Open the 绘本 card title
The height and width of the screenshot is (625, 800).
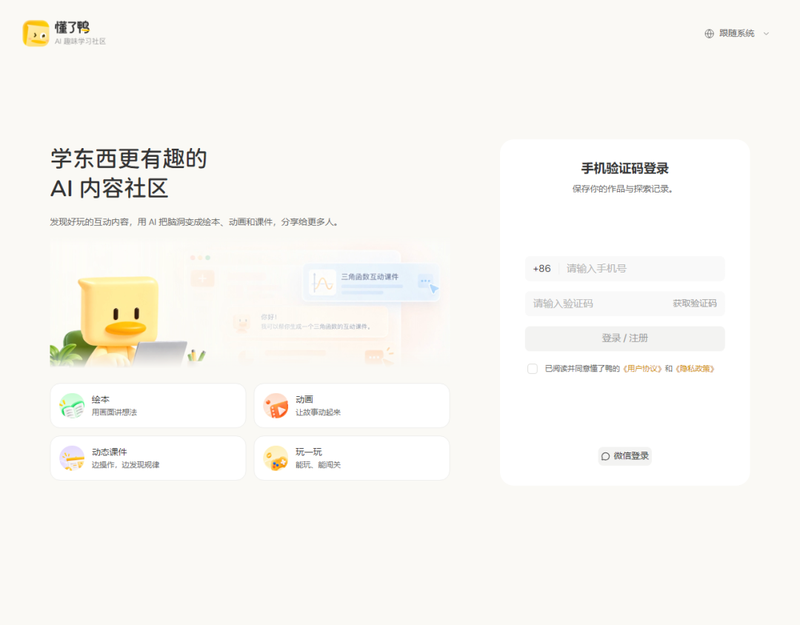pyautogui.click(x=101, y=399)
